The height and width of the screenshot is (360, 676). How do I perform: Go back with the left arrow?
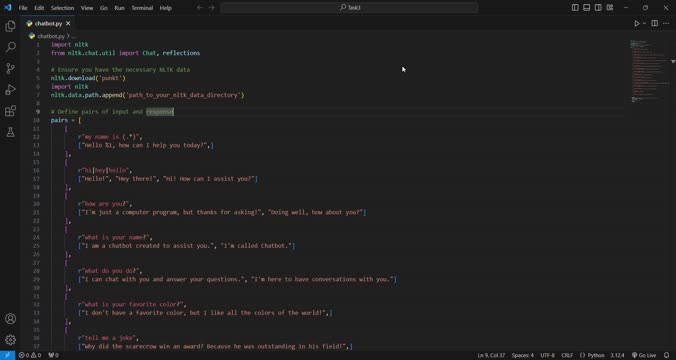tap(200, 8)
